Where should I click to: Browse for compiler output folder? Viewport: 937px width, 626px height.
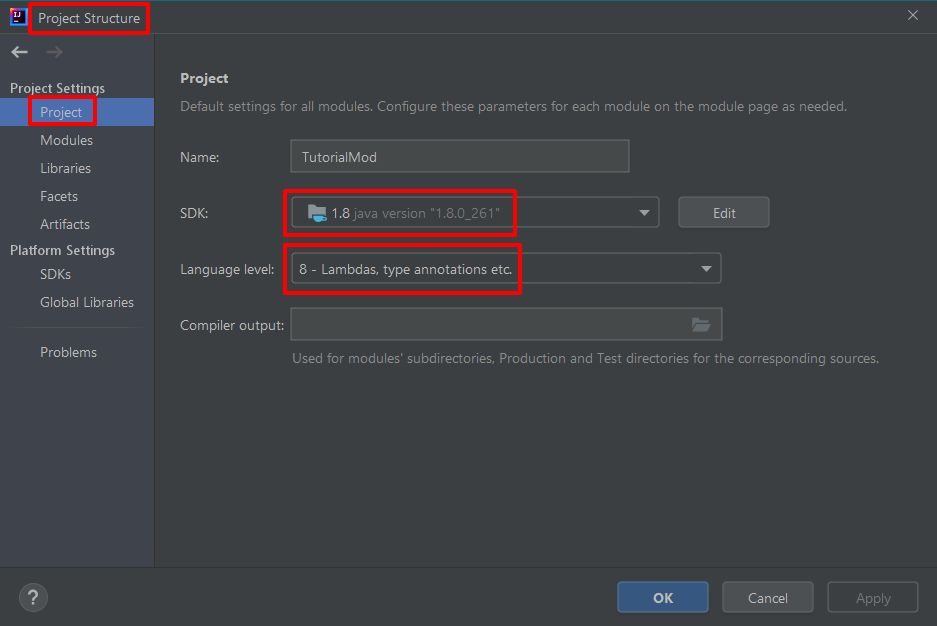(701, 324)
